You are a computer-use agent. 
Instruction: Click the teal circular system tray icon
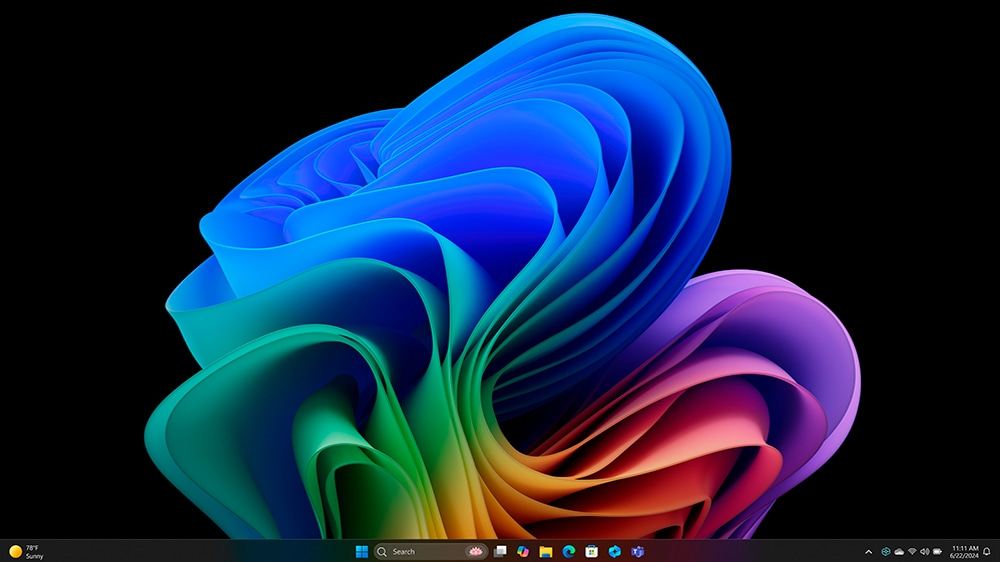[x=885, y=551]
